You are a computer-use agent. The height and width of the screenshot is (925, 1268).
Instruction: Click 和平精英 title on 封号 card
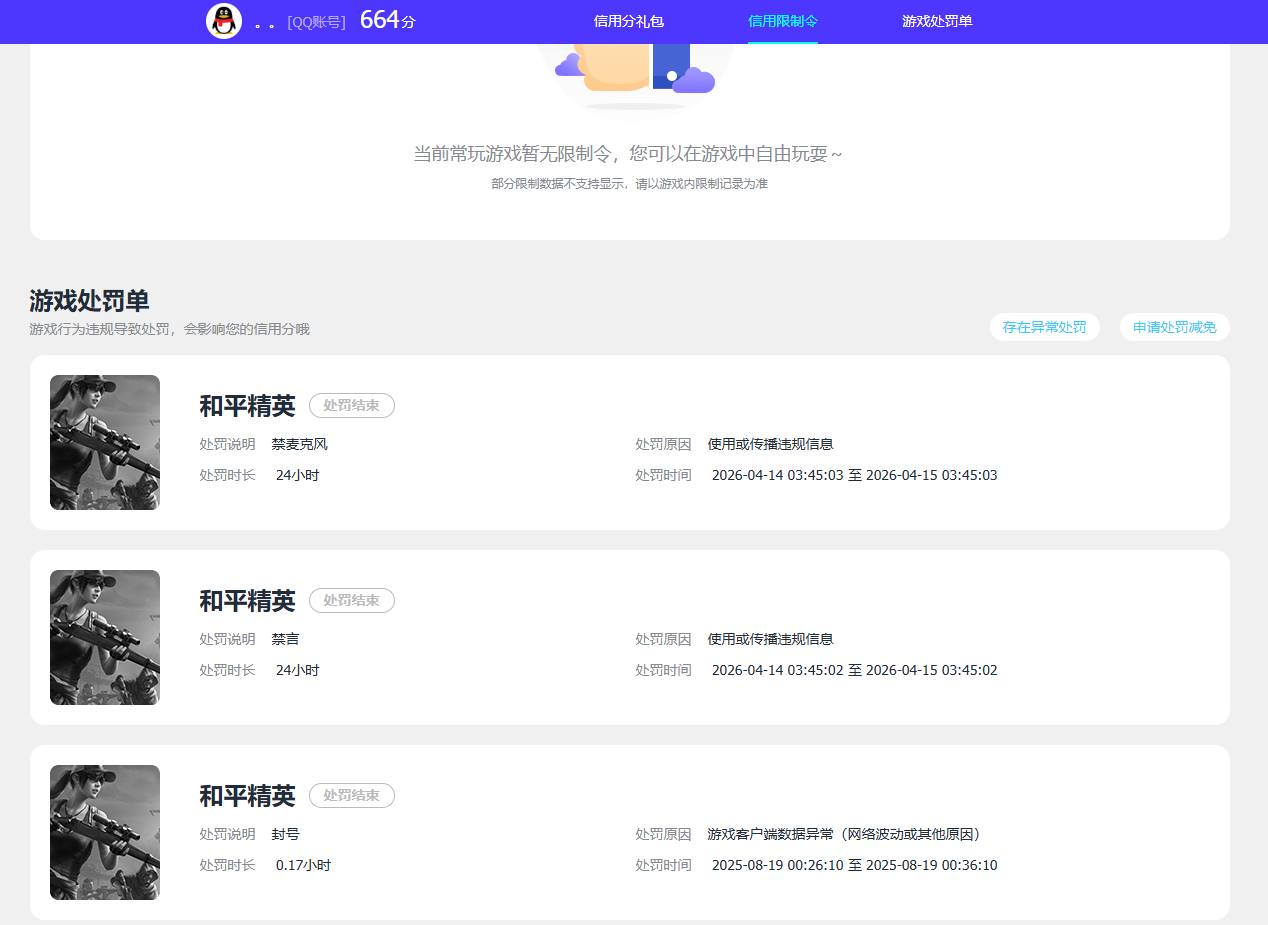point(247,795)
